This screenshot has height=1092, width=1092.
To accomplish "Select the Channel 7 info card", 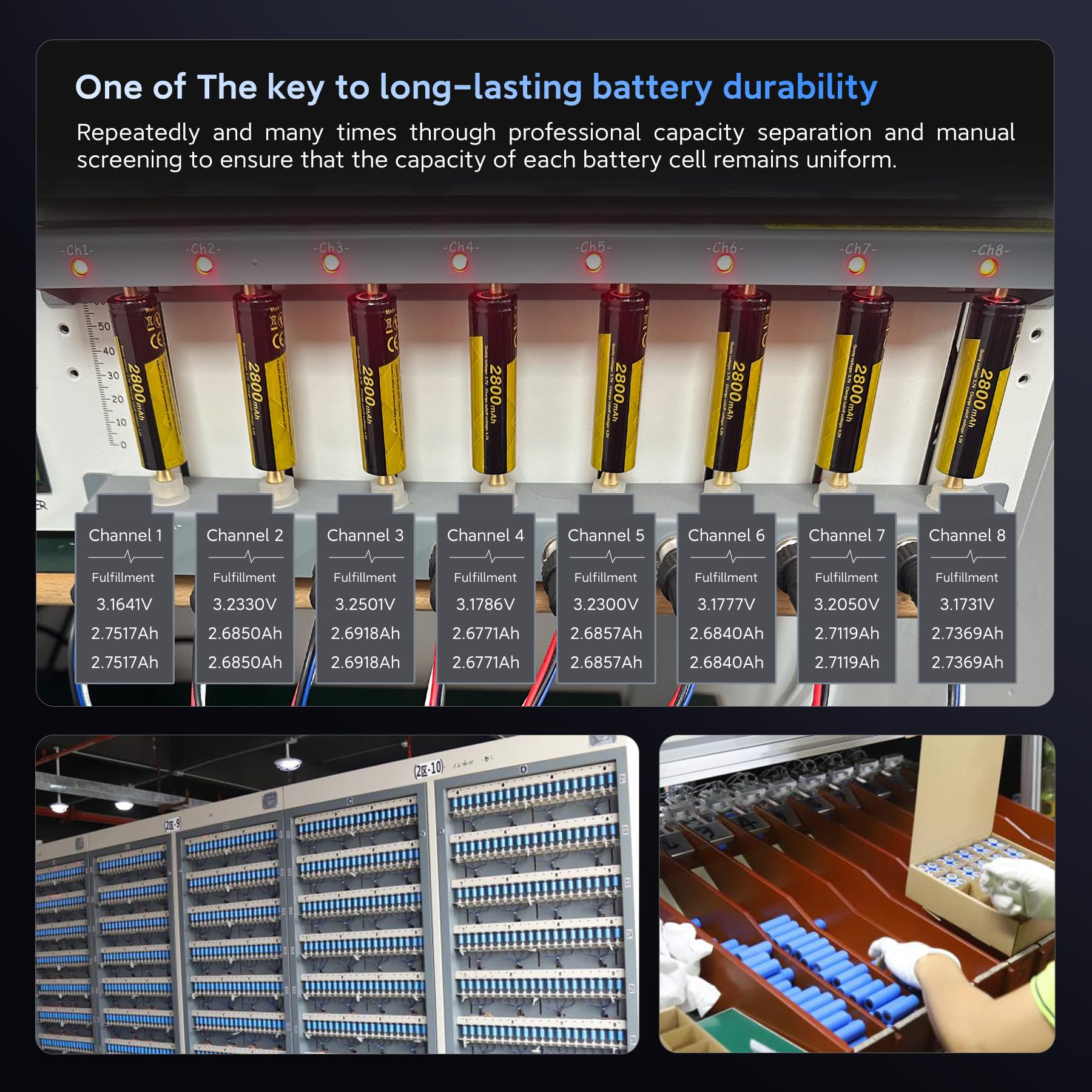I will [x=847, y=589].
